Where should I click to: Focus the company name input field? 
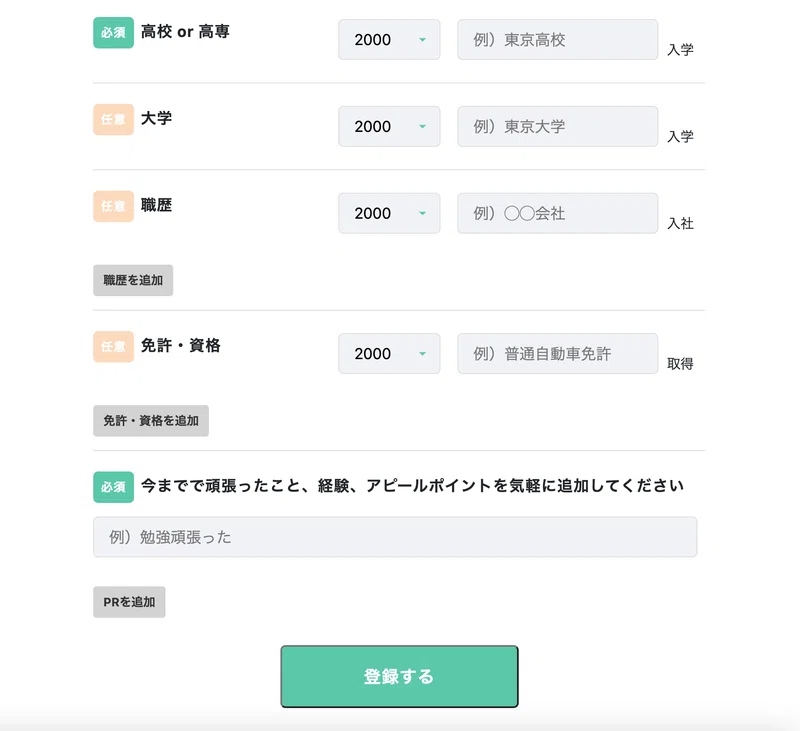pos(558,213)
